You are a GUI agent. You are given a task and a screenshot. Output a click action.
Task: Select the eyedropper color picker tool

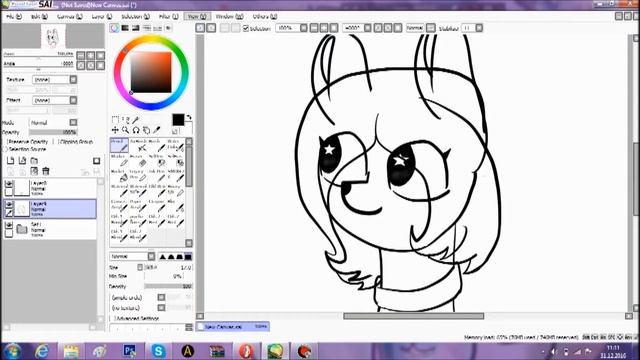[x=157, y=130]
